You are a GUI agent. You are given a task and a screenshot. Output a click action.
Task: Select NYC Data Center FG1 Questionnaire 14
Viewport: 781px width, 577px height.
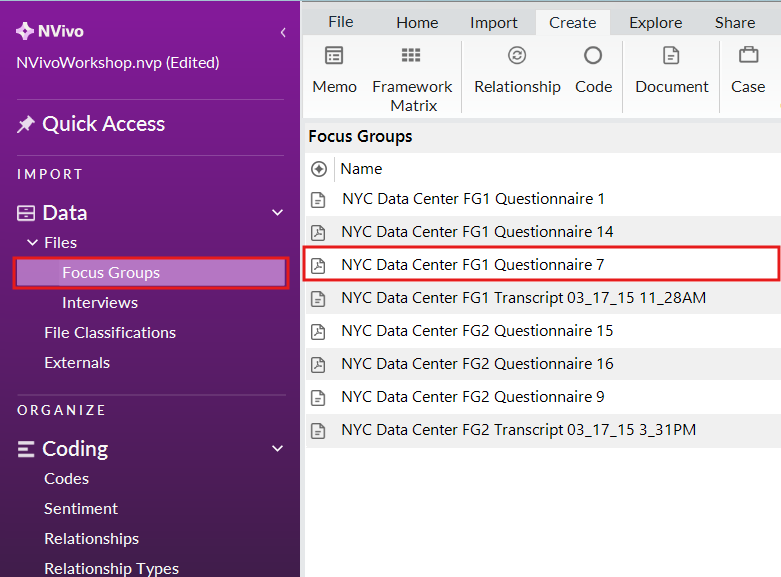(477, 232)
